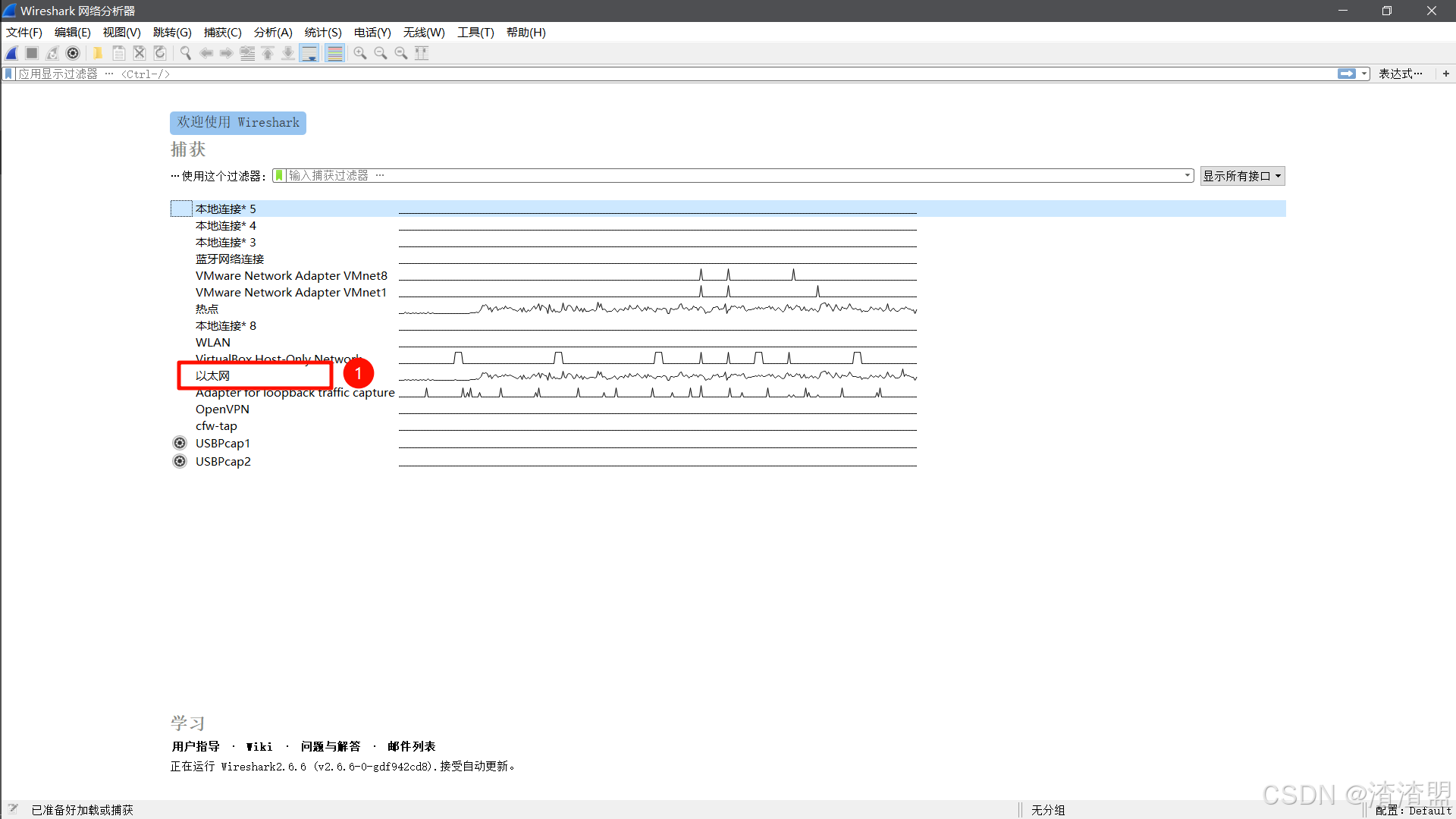1456x819 pixels.
Task: Click the find packet magnifier icon
Action: coord(185,53)
